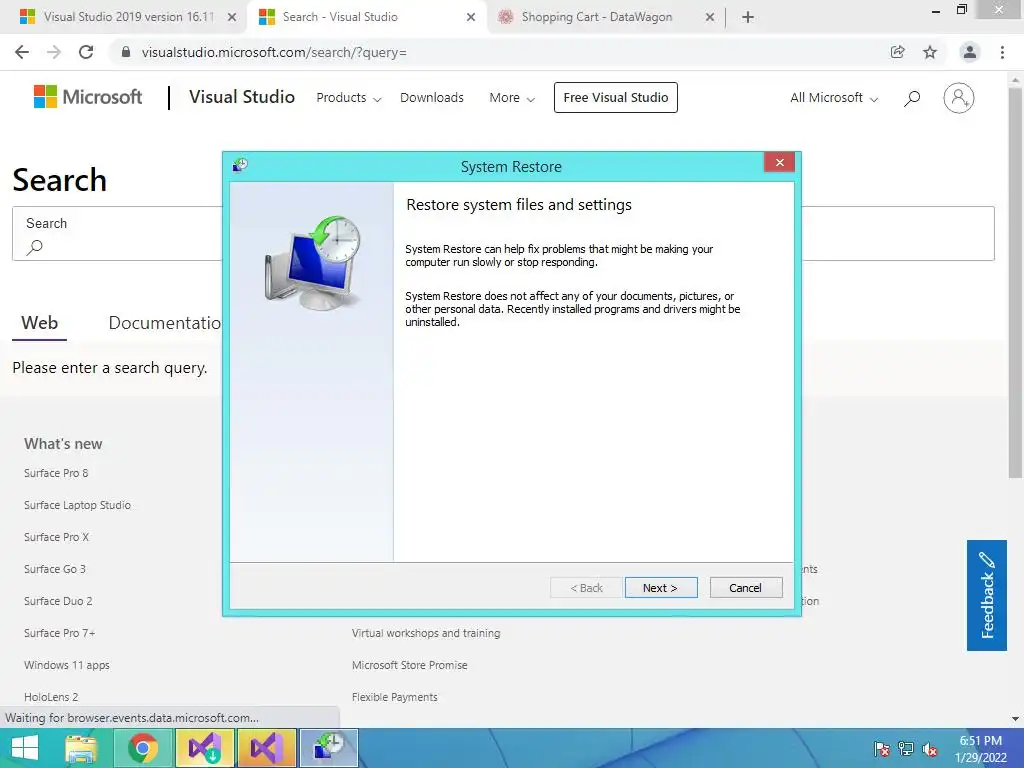Expand the Products dropdown menu
This screenshot has height=768, width=1024.
pyautogui.click(x=349, y=98)
